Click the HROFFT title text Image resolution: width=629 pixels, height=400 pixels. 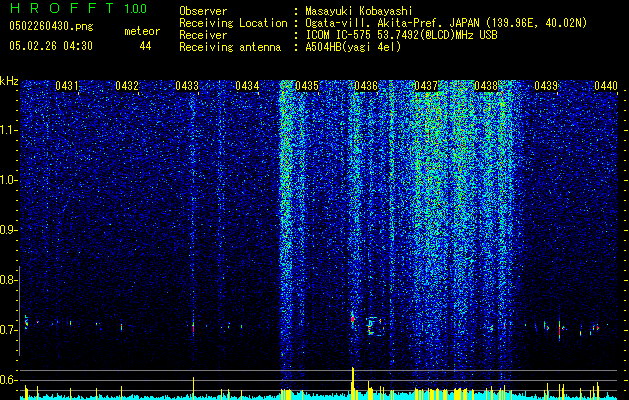pos(62,8)
